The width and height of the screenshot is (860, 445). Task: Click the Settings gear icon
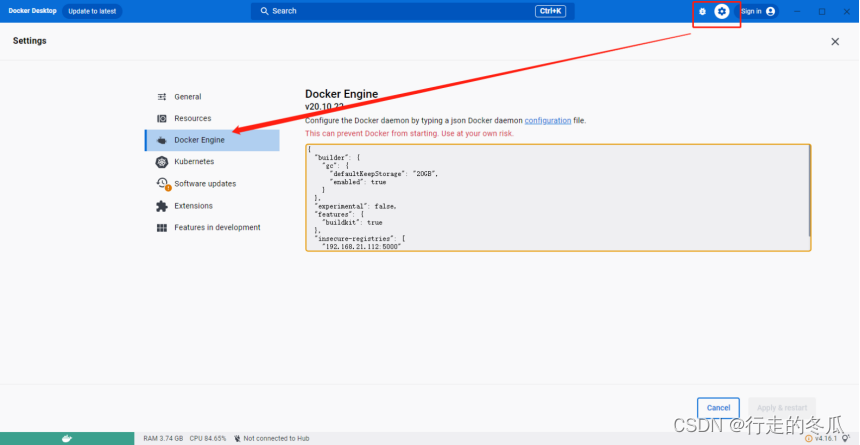point(722,11)
